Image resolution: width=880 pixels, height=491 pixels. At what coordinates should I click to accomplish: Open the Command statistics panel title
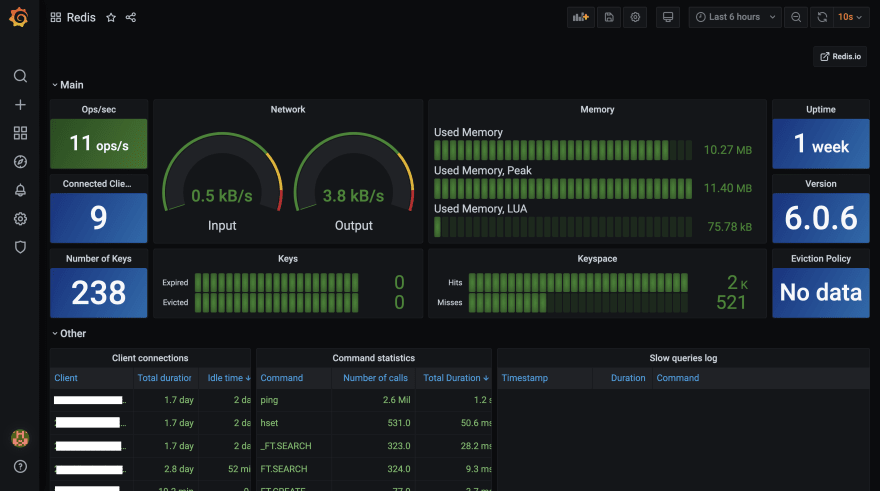point(374,358)
